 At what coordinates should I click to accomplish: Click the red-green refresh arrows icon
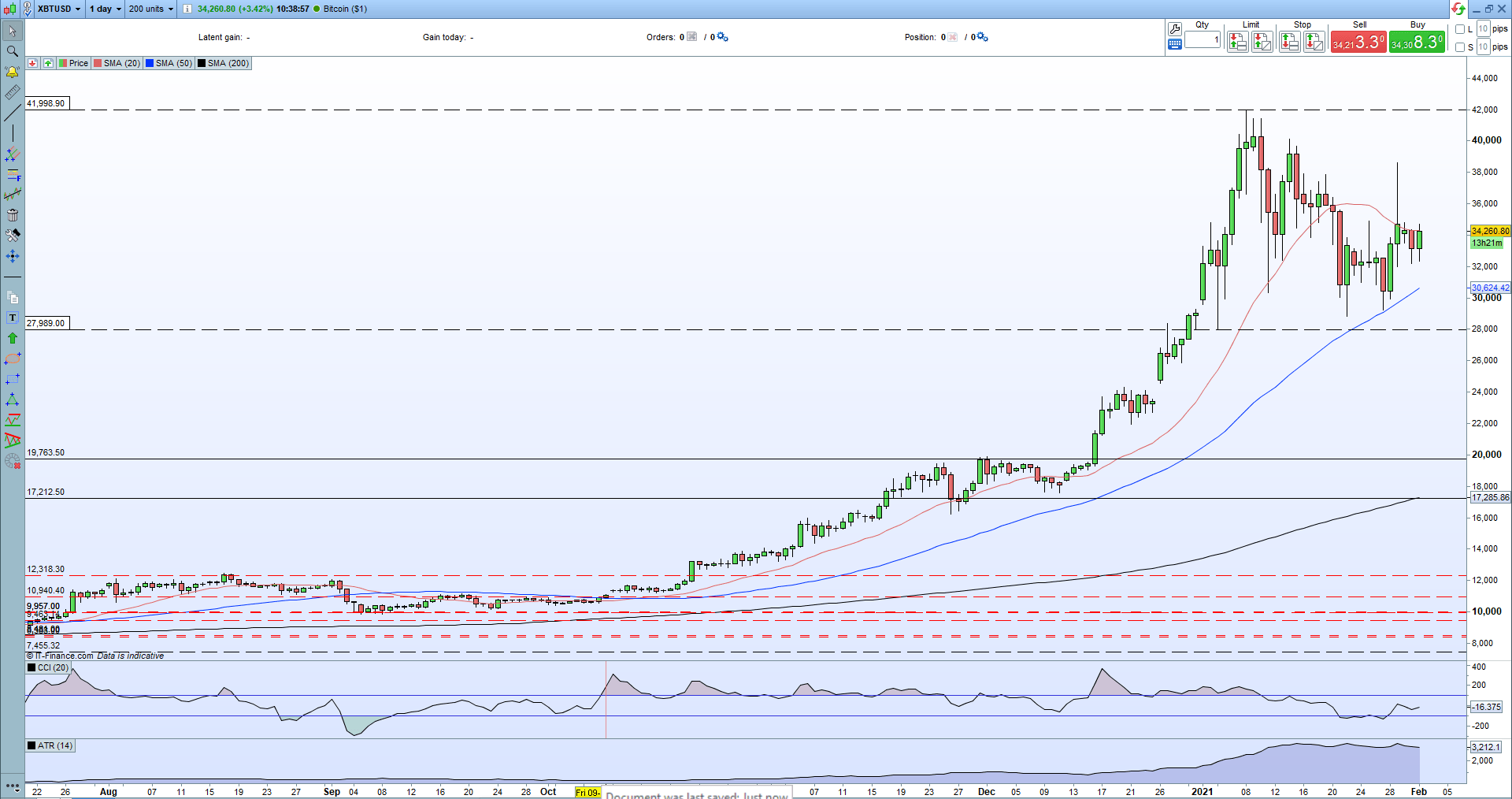[x=1458, y=9]
